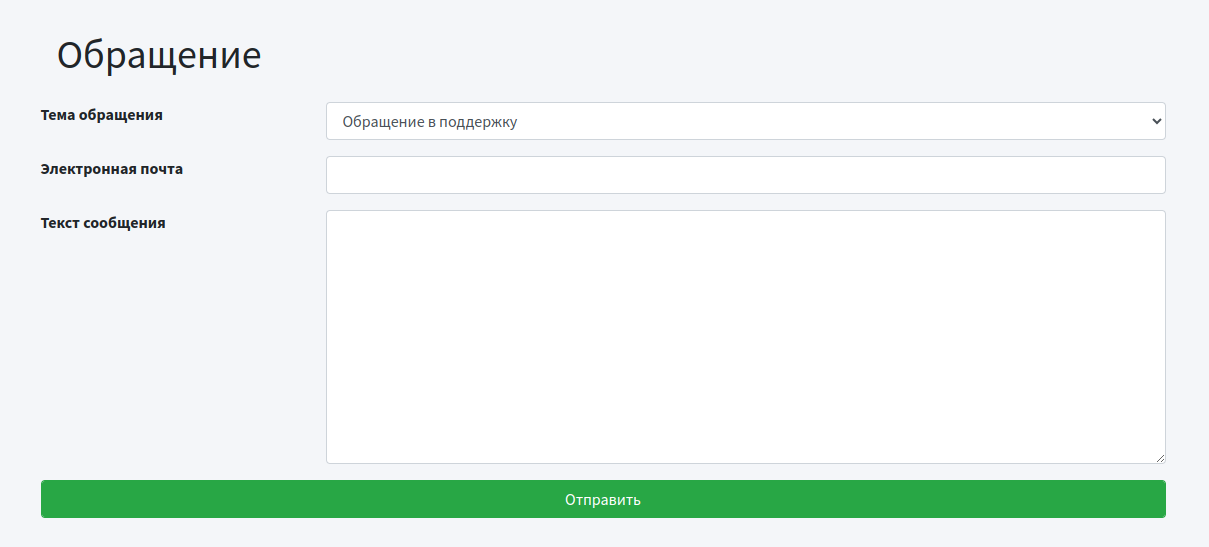The width and height of the screenshot is (1209, 547).
Task: Submit the form with the green button
Action: point(603,499)
